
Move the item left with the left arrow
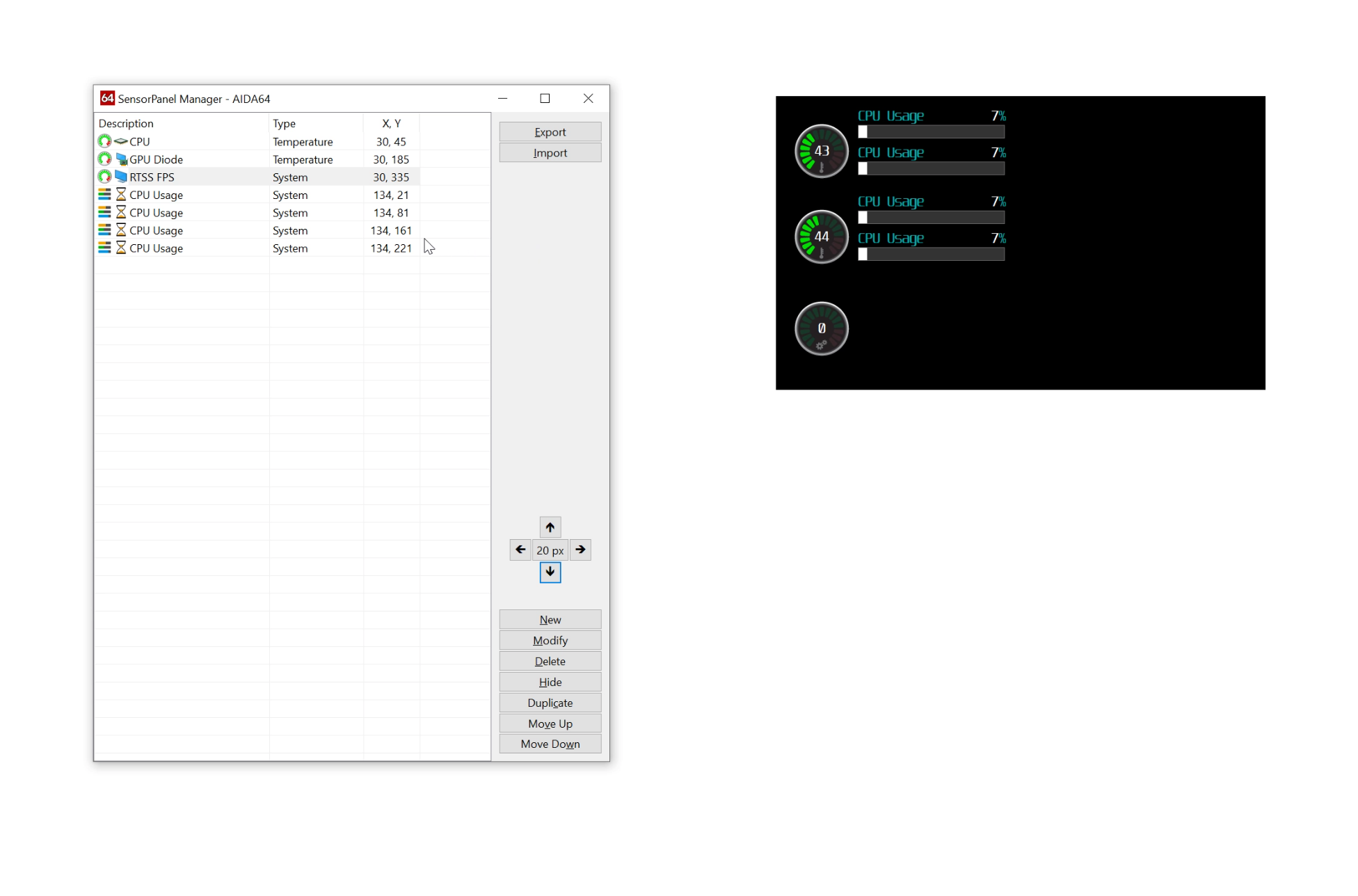coord(520,550)
